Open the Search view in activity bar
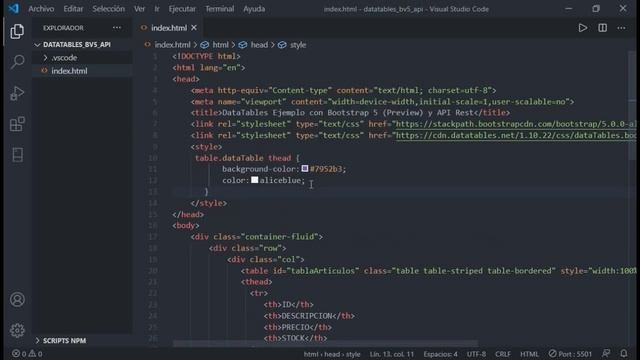 (17, 62)
